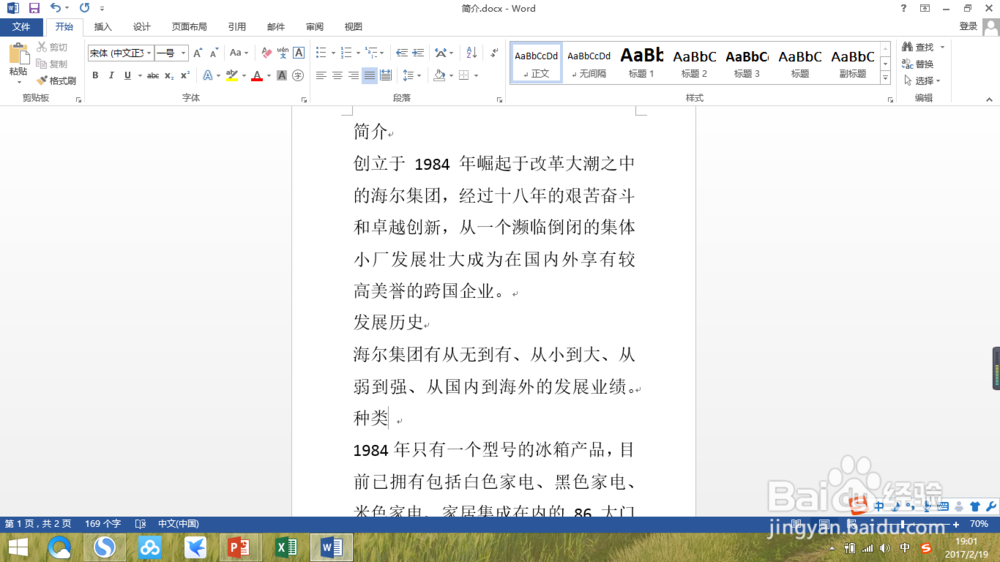Undo the last action
The height and width of the screenshot is (562, 1000).
55,8
